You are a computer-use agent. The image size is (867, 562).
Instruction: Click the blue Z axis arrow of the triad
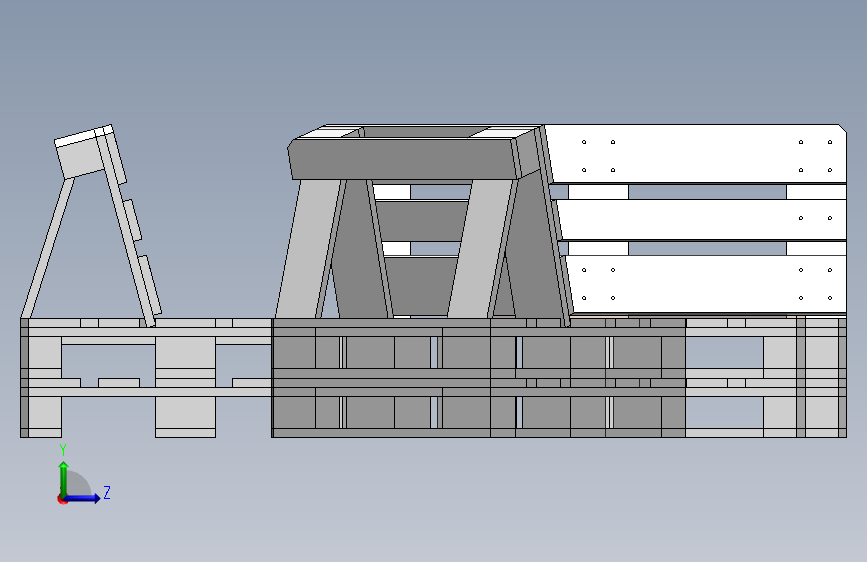pyautogui.click(x=83, y=498)
